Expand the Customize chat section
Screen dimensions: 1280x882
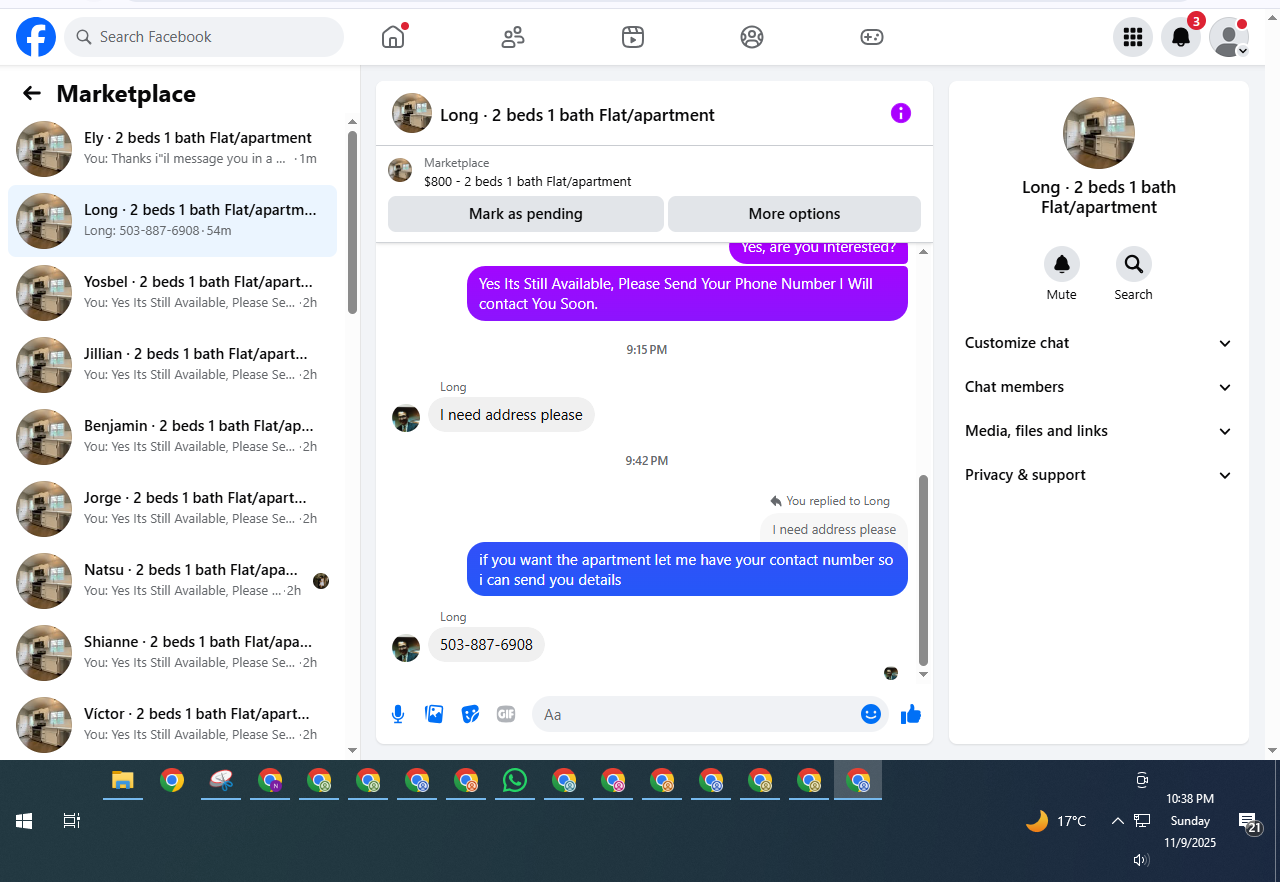pos(1099,343)
